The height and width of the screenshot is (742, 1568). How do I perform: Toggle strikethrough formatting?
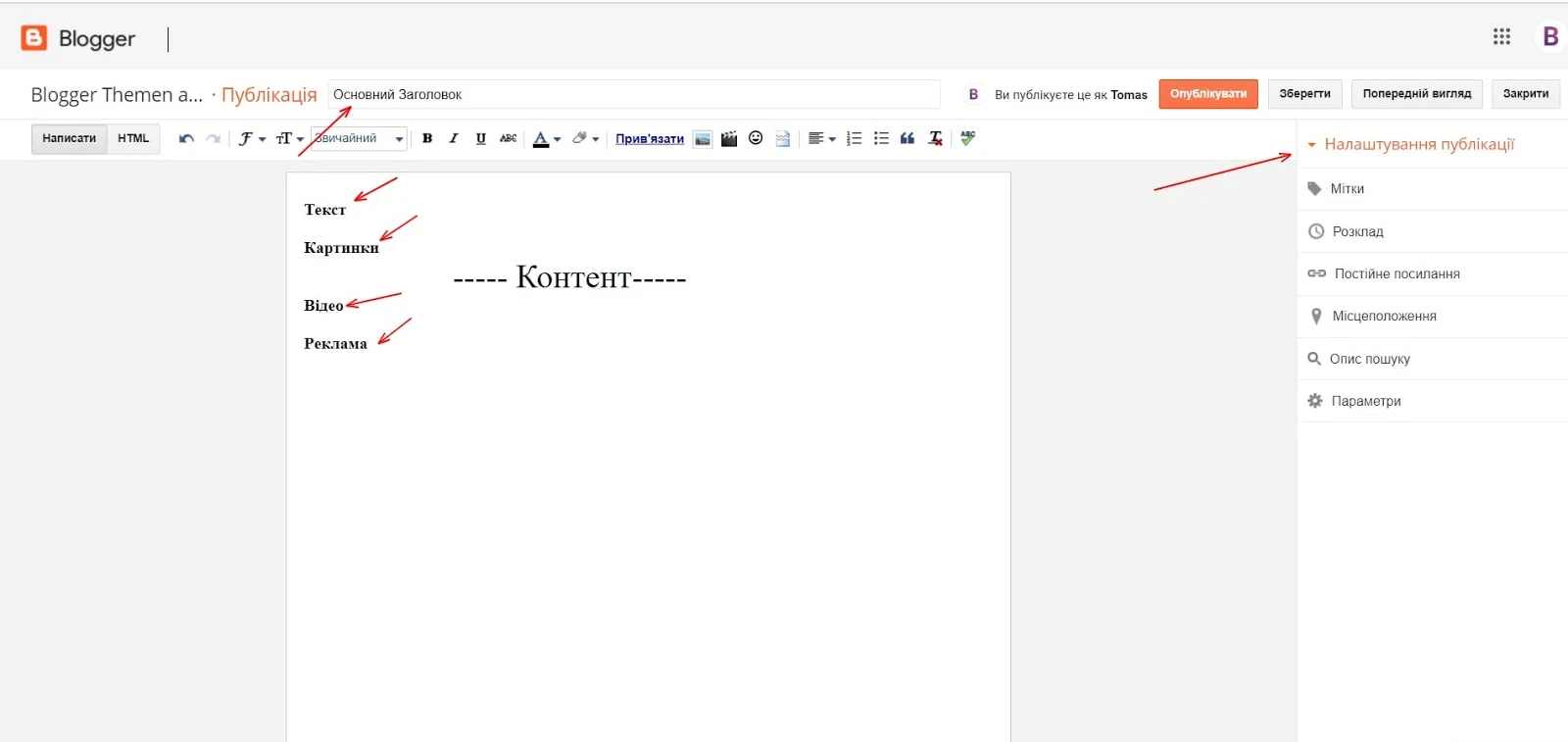click(x=508, y=138)
